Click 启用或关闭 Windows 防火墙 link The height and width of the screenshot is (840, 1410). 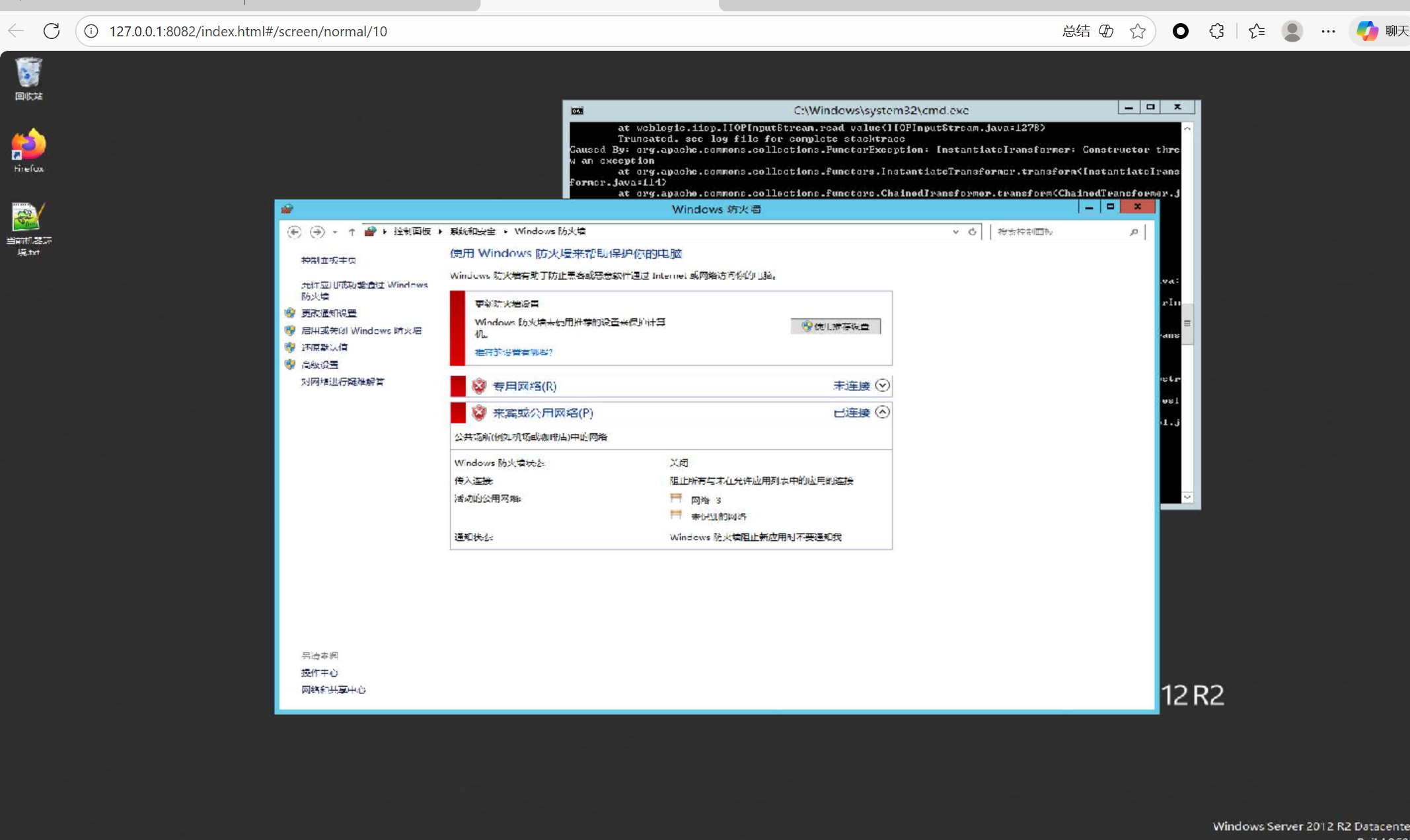[361, 330]
